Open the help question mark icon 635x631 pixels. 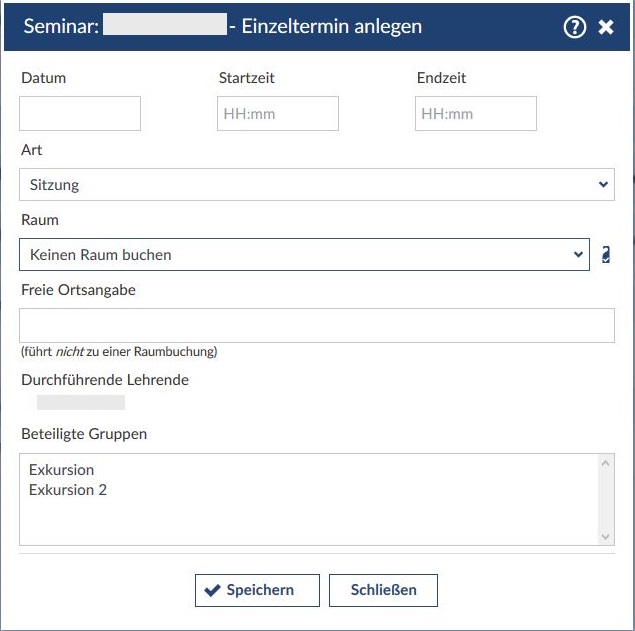point(574,27)
